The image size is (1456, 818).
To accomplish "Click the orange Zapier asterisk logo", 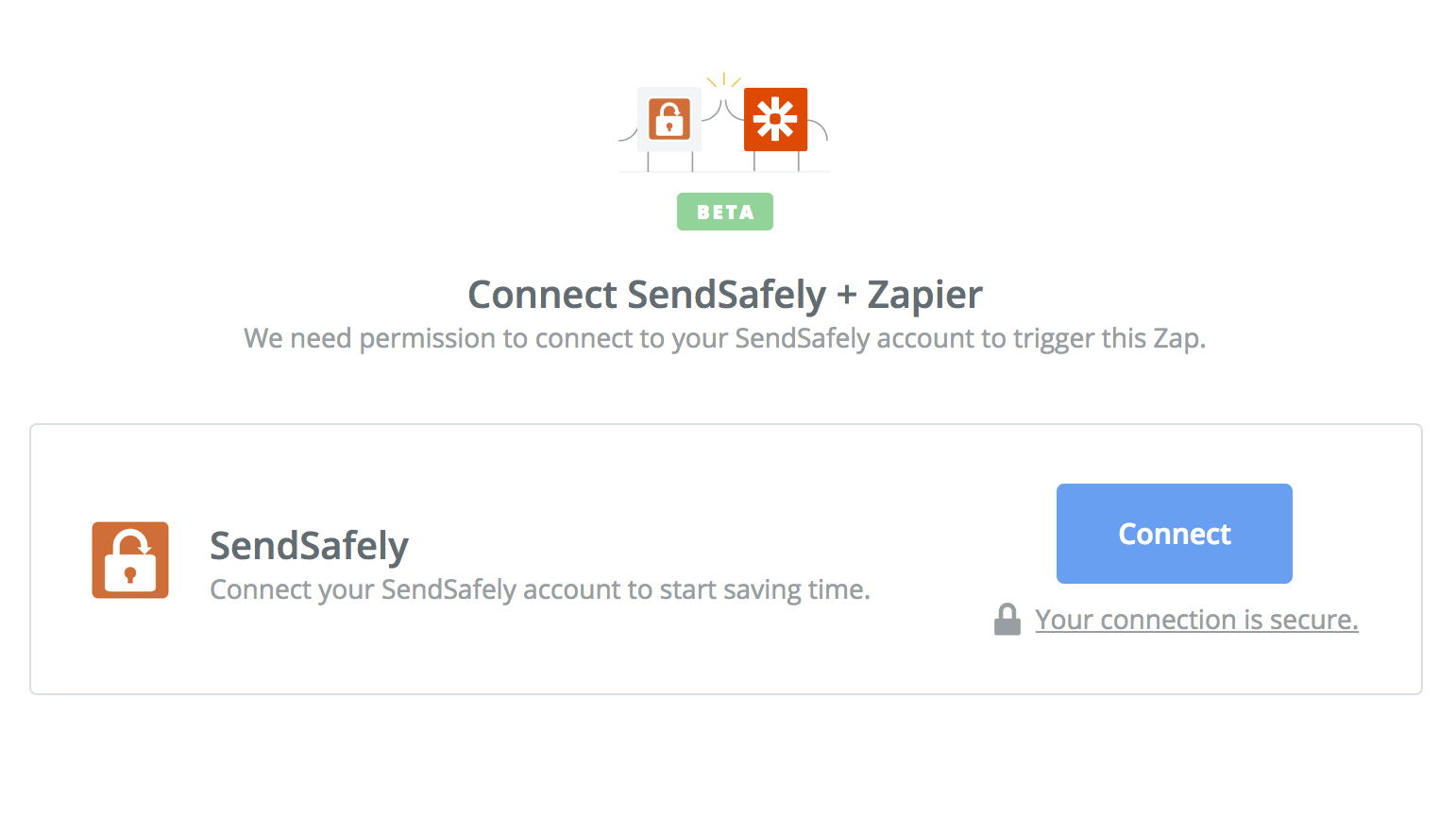I will tap(775, 119).
